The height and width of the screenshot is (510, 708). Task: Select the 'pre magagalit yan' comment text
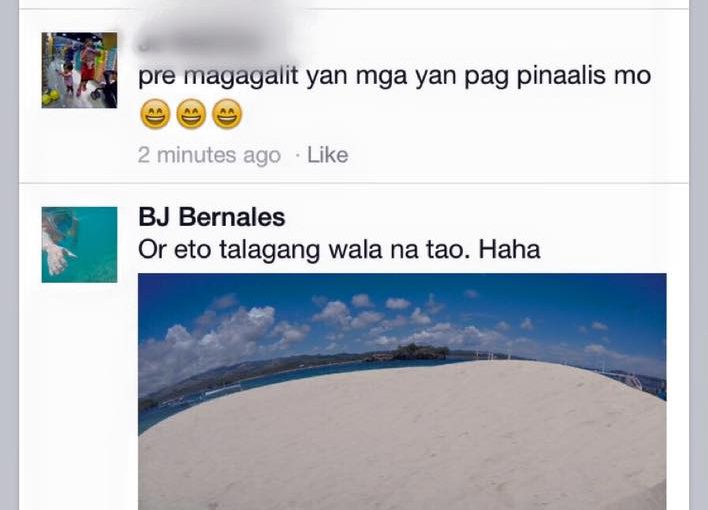[395, 76]
